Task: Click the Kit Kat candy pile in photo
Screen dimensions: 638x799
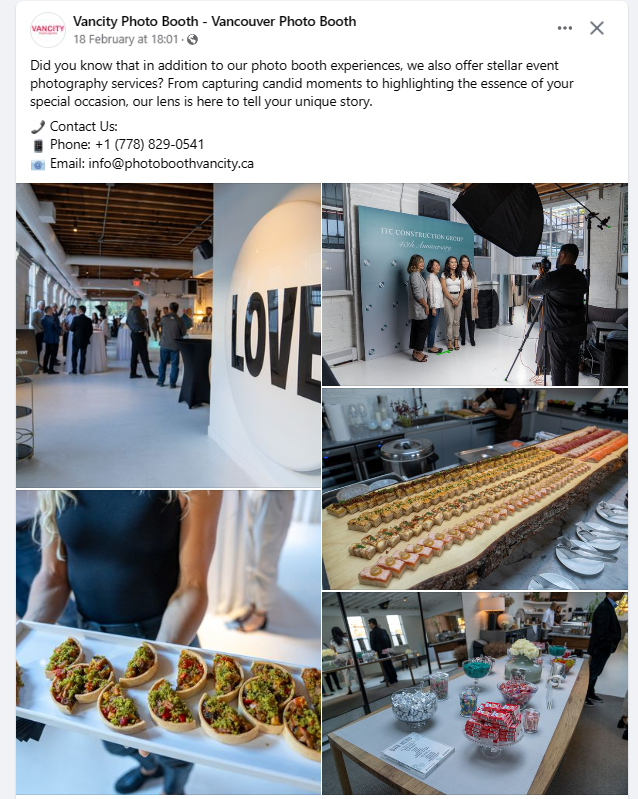Action: tap(493, 723)
